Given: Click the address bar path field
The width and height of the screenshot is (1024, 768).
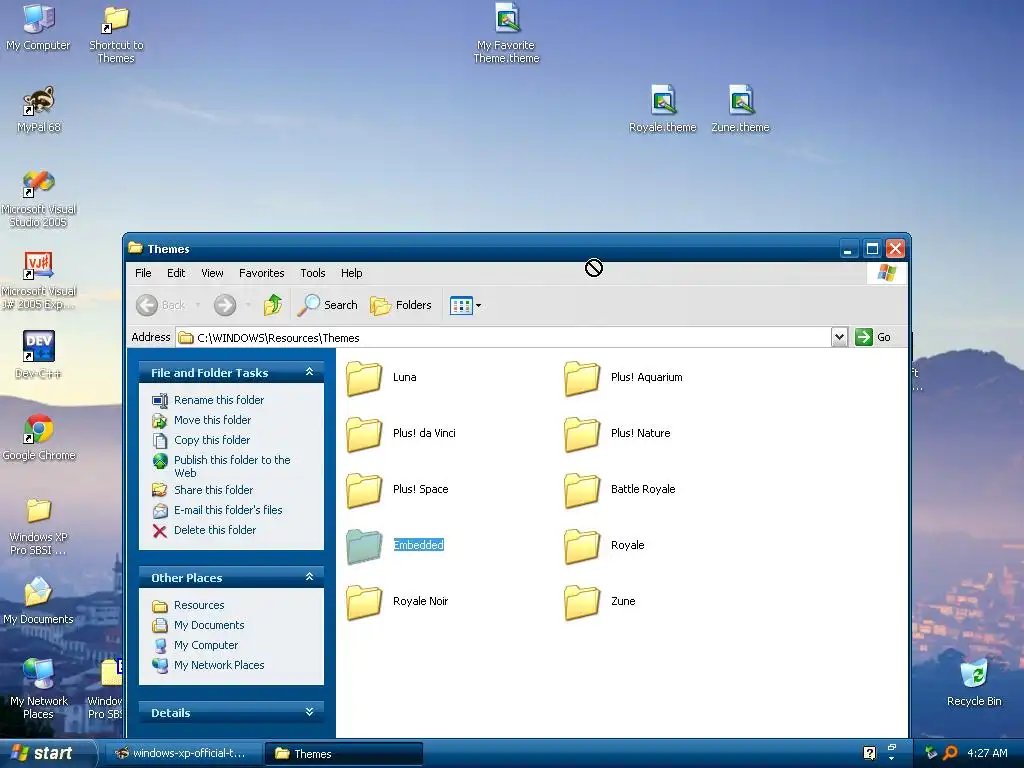Looking at the screenshot, I should point(504,338).
